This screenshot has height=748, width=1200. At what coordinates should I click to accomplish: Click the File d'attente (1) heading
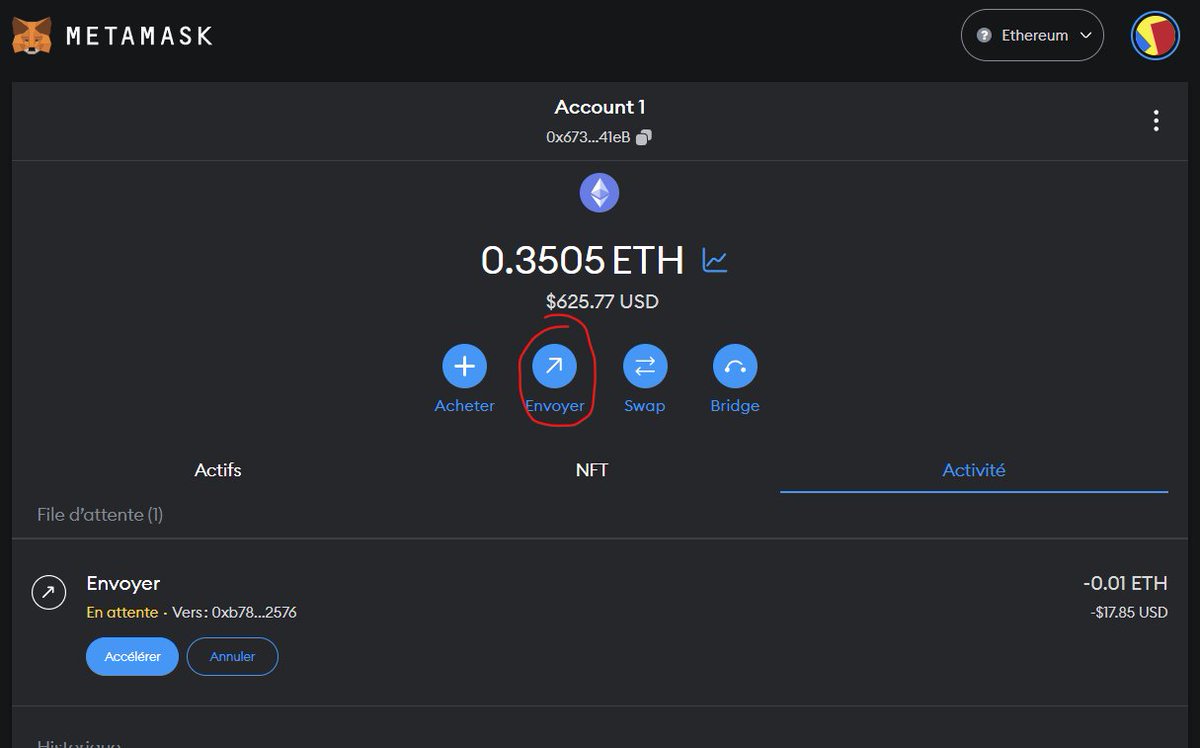pos(100,515)
